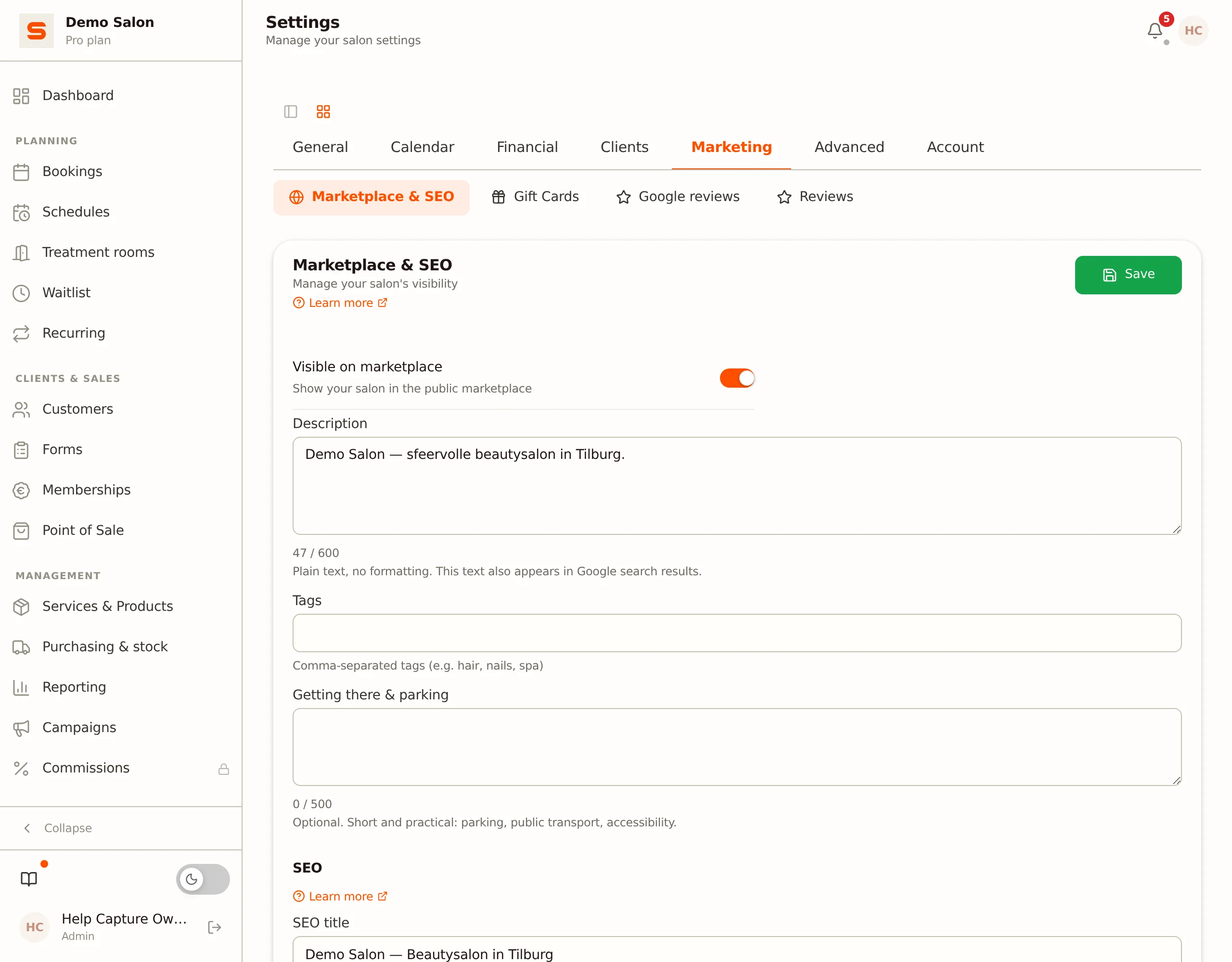Screen dimensions: 1232x962
Task: Switch to the Calendar tab
Action: click(x=422, y=147)
